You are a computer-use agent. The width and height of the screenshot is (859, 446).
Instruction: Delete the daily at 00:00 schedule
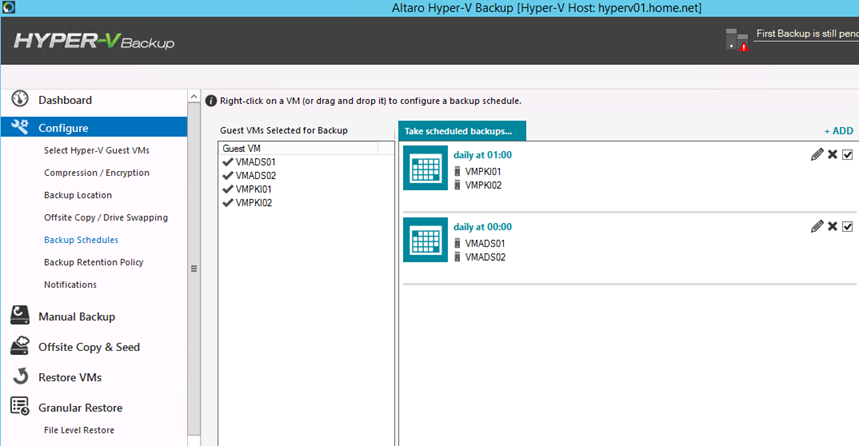(x=833, y=226)
